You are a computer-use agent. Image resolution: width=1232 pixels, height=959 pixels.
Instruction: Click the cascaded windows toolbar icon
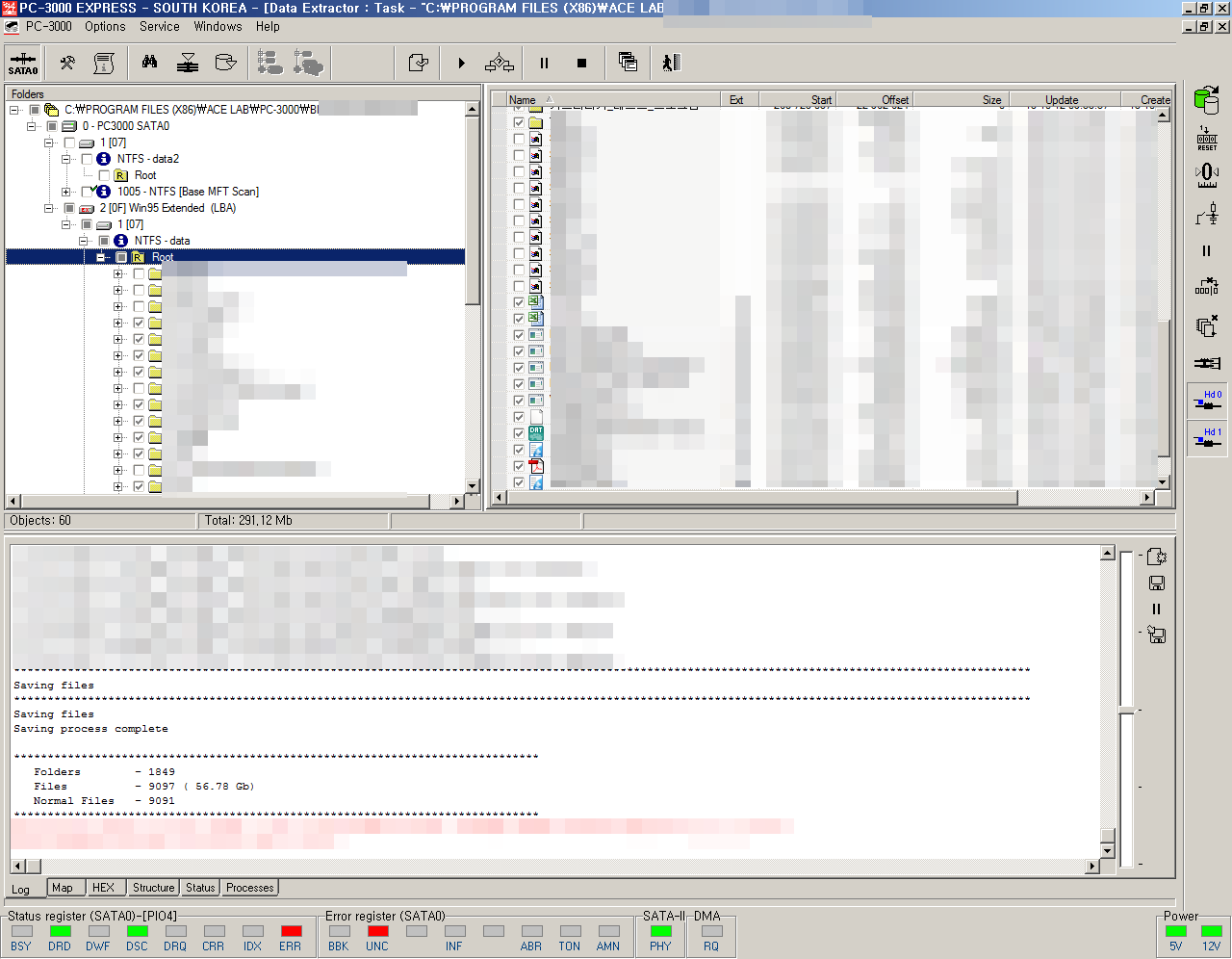pyautogui.click(x=628, y=63)
